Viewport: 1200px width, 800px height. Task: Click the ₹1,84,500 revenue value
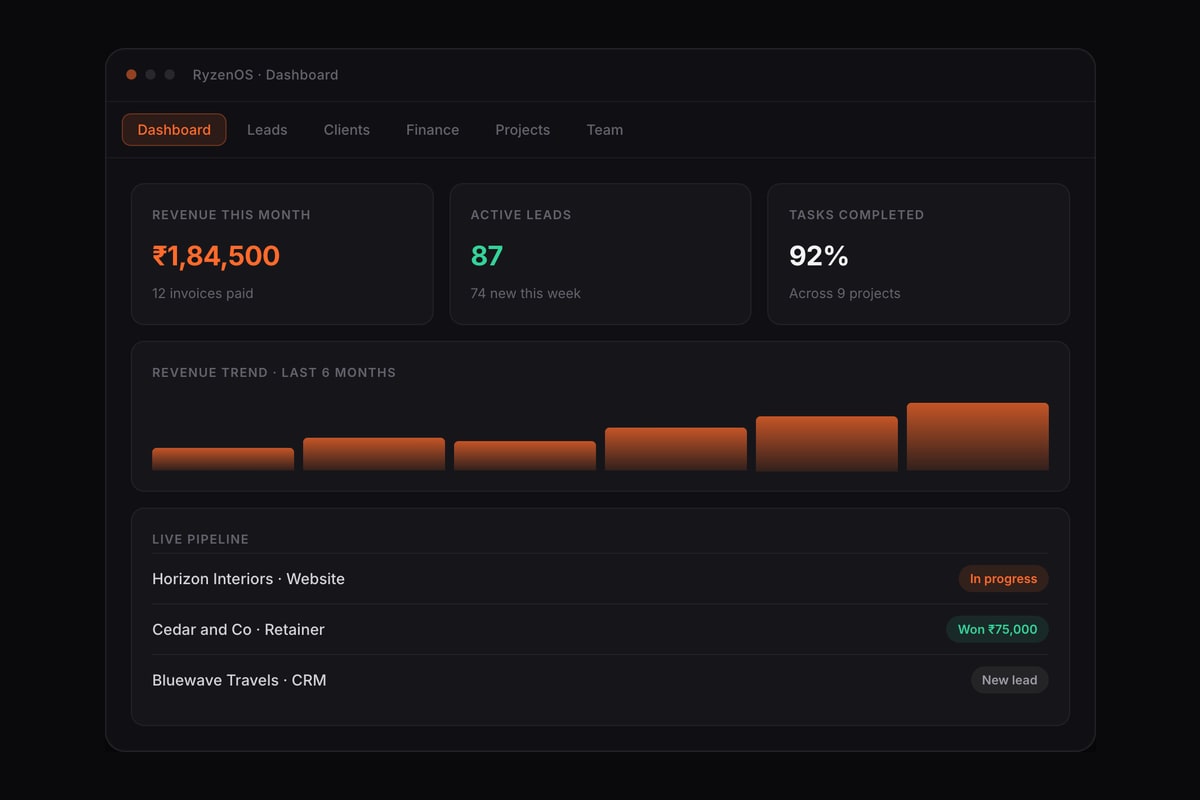[x=216, y=256]
